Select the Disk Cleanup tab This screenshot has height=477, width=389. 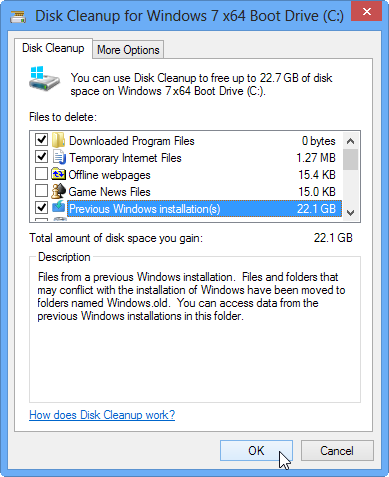[x=53, y=48]
